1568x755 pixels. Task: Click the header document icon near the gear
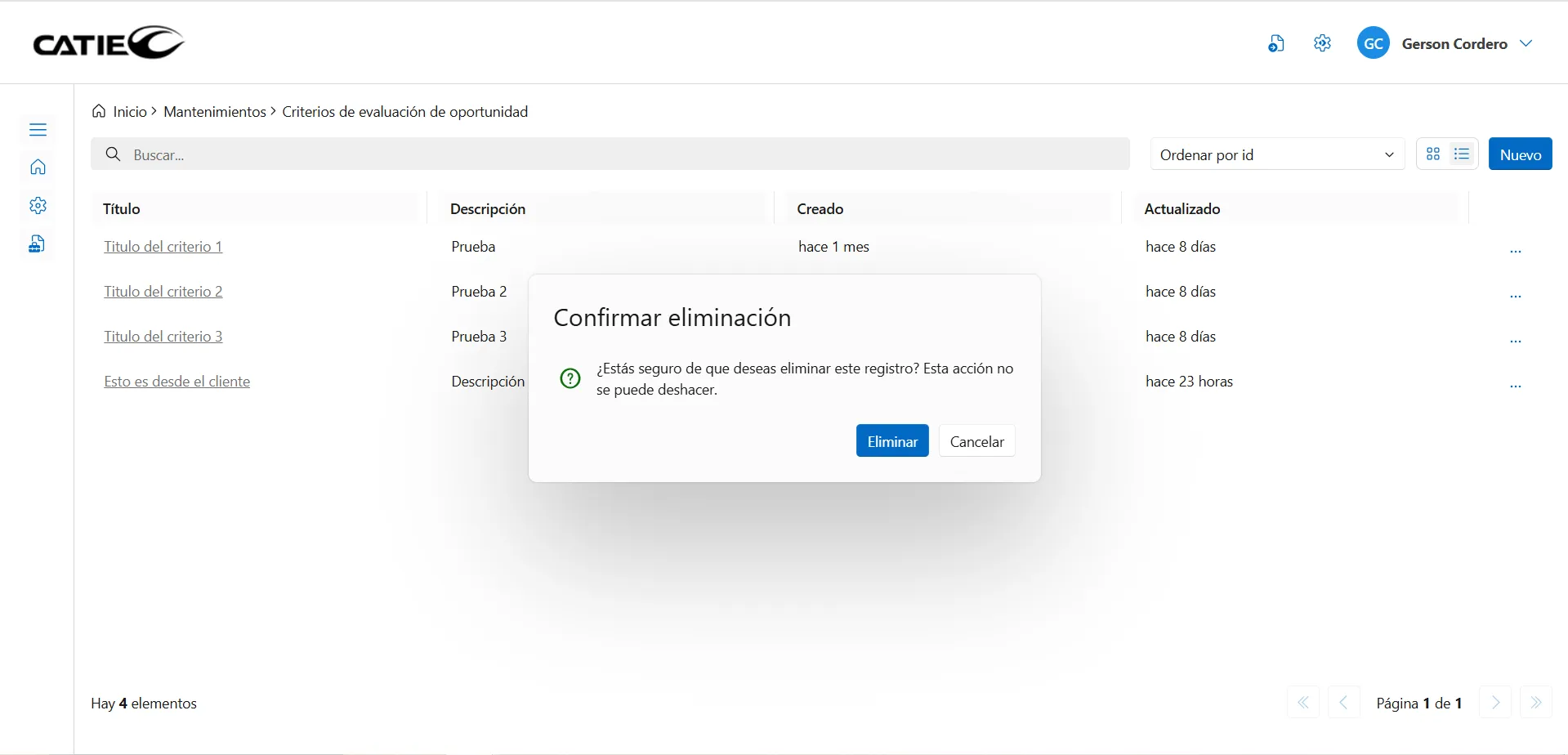pyautogui.click(x=1275, y=44)
